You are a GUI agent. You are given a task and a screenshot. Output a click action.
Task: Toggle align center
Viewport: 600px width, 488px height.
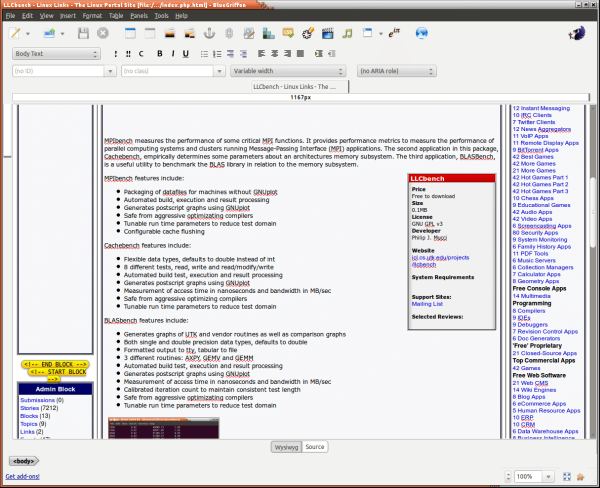274,54
